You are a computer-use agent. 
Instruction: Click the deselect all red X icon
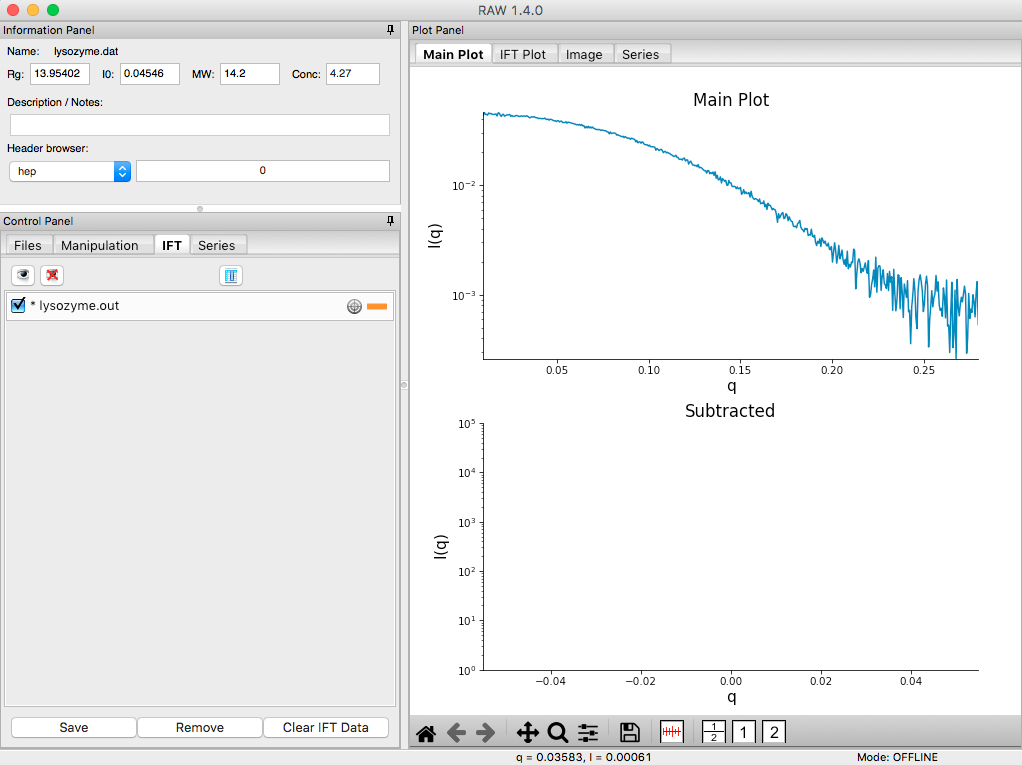[x=52, y=275]
